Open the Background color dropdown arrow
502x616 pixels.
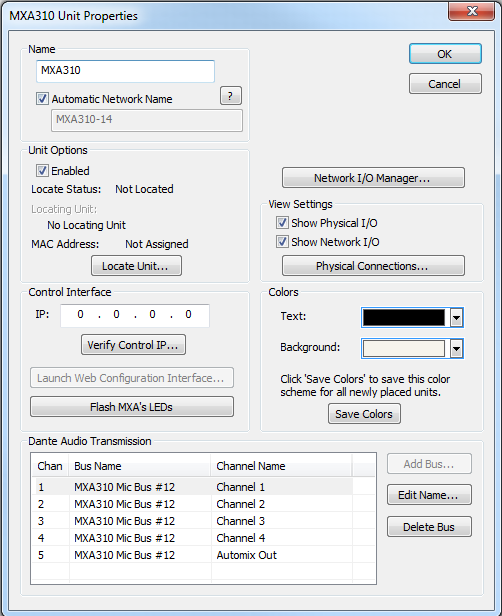pos(456,348)
